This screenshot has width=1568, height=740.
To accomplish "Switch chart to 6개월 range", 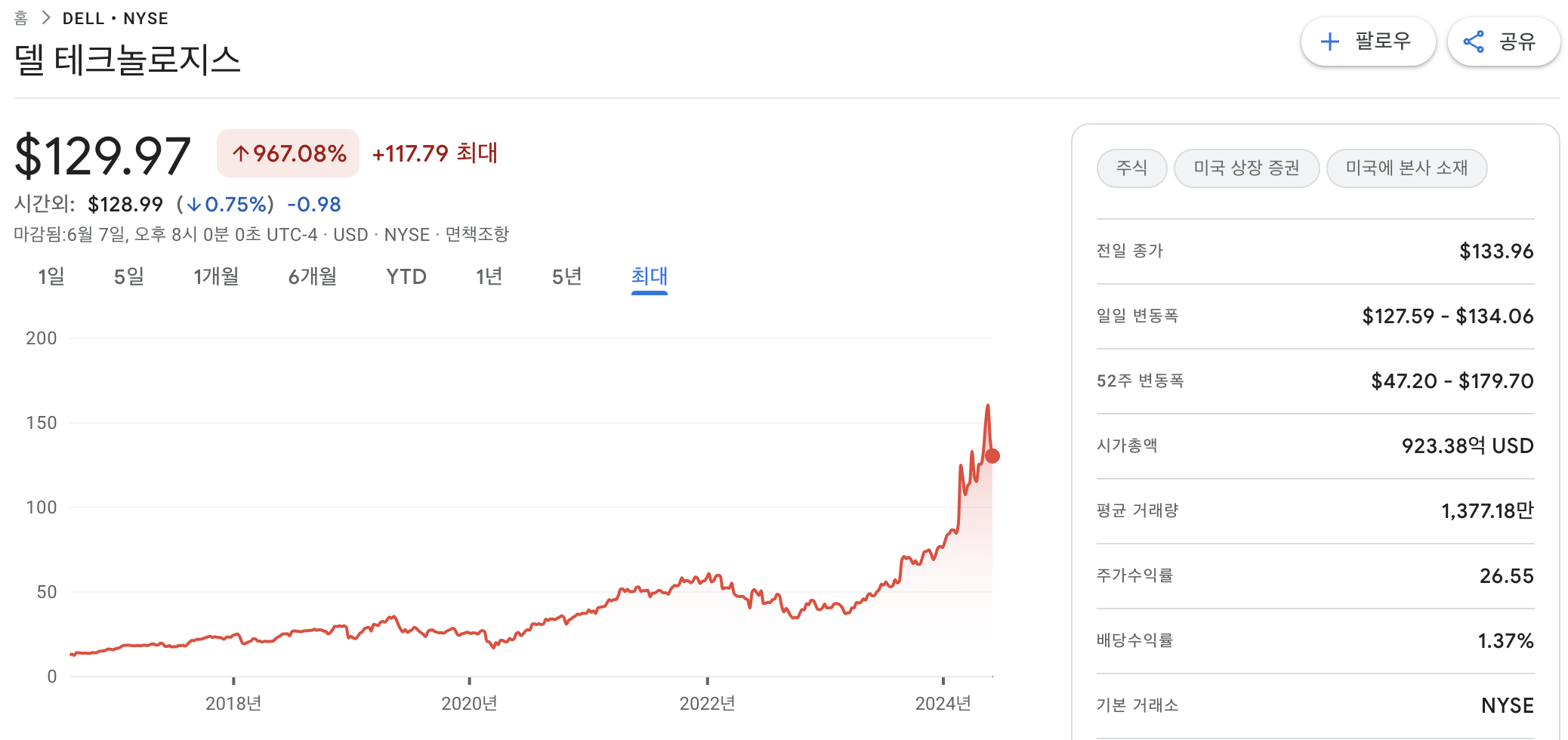I will (313, 276).
